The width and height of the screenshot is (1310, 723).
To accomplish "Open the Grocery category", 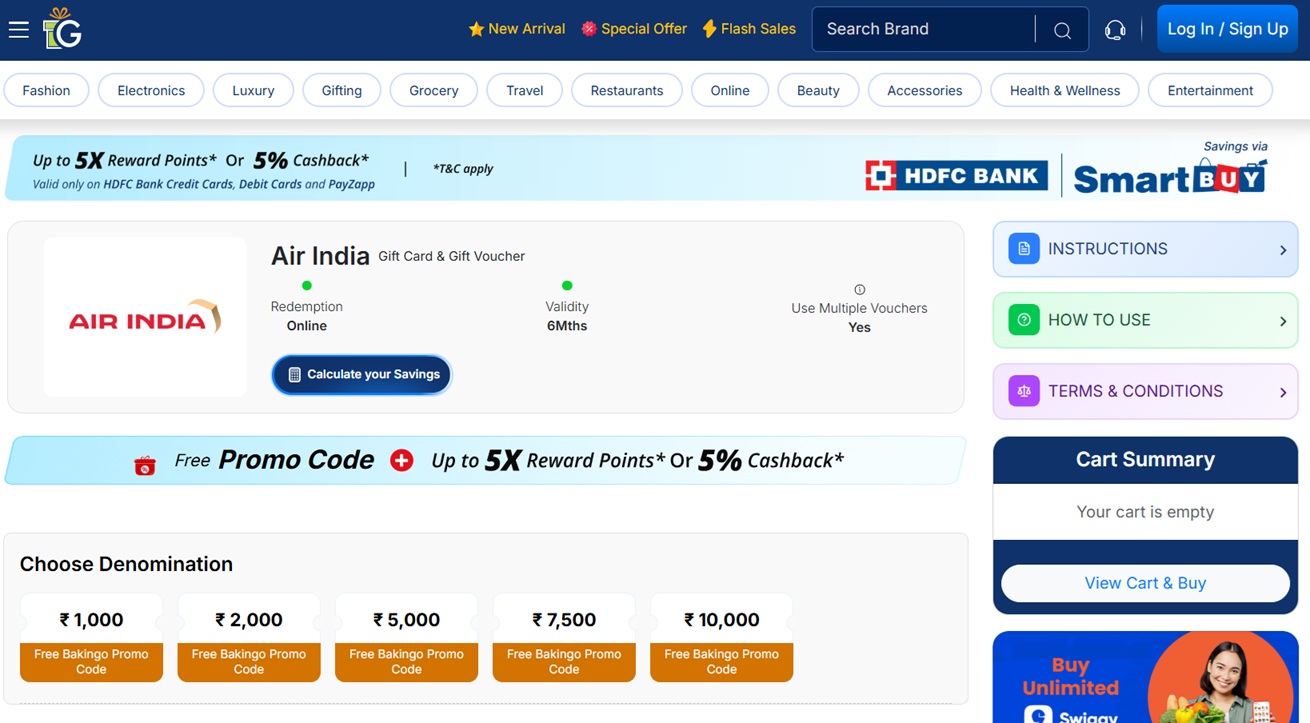I will tap(434, 90).
